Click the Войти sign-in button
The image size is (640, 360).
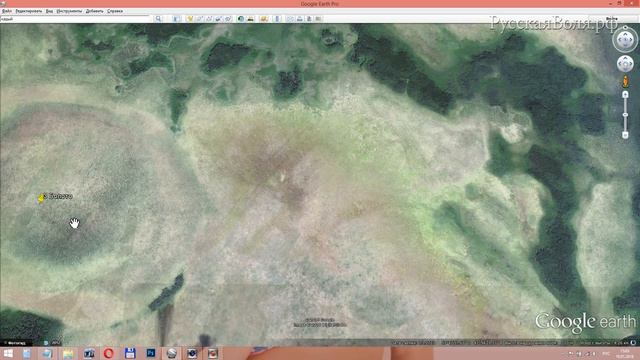pyautogui.click(x=611, y=19)
